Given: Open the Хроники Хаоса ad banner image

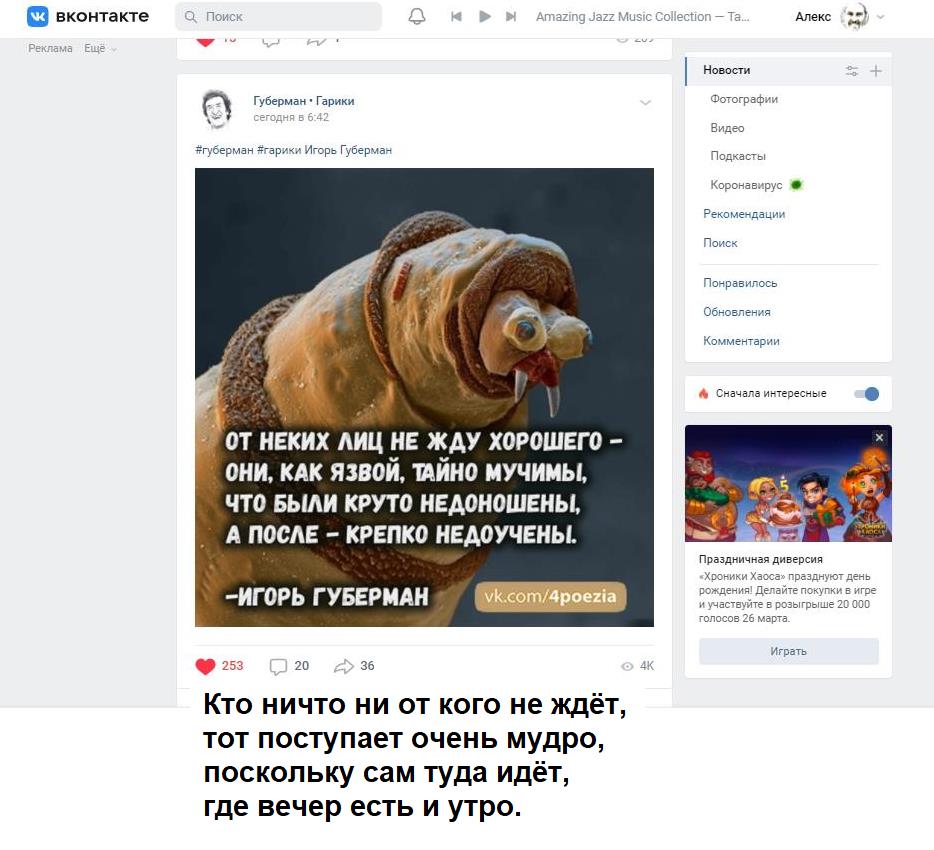Looking at the screenshot, I should (788, 483).
